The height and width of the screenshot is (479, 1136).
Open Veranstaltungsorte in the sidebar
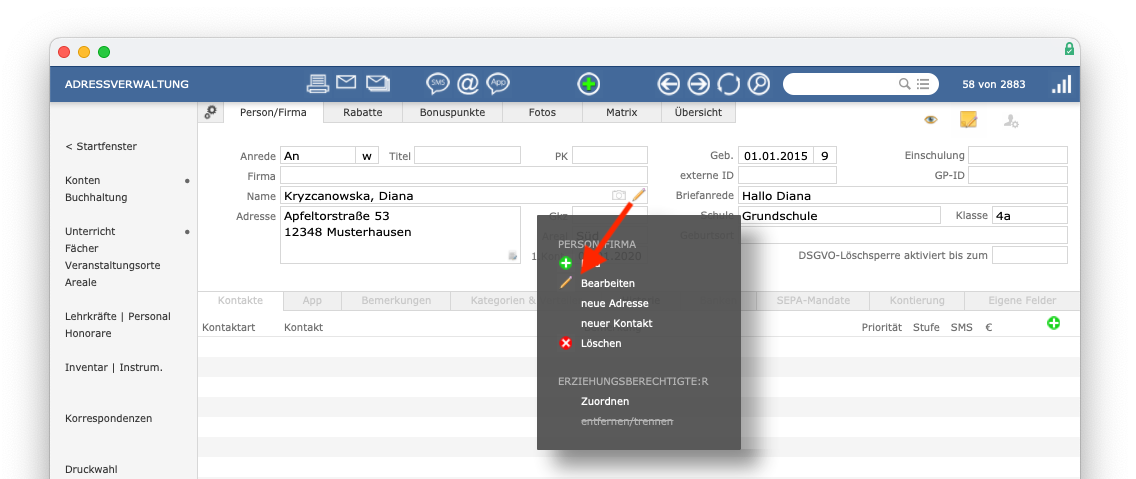[112, 265]
